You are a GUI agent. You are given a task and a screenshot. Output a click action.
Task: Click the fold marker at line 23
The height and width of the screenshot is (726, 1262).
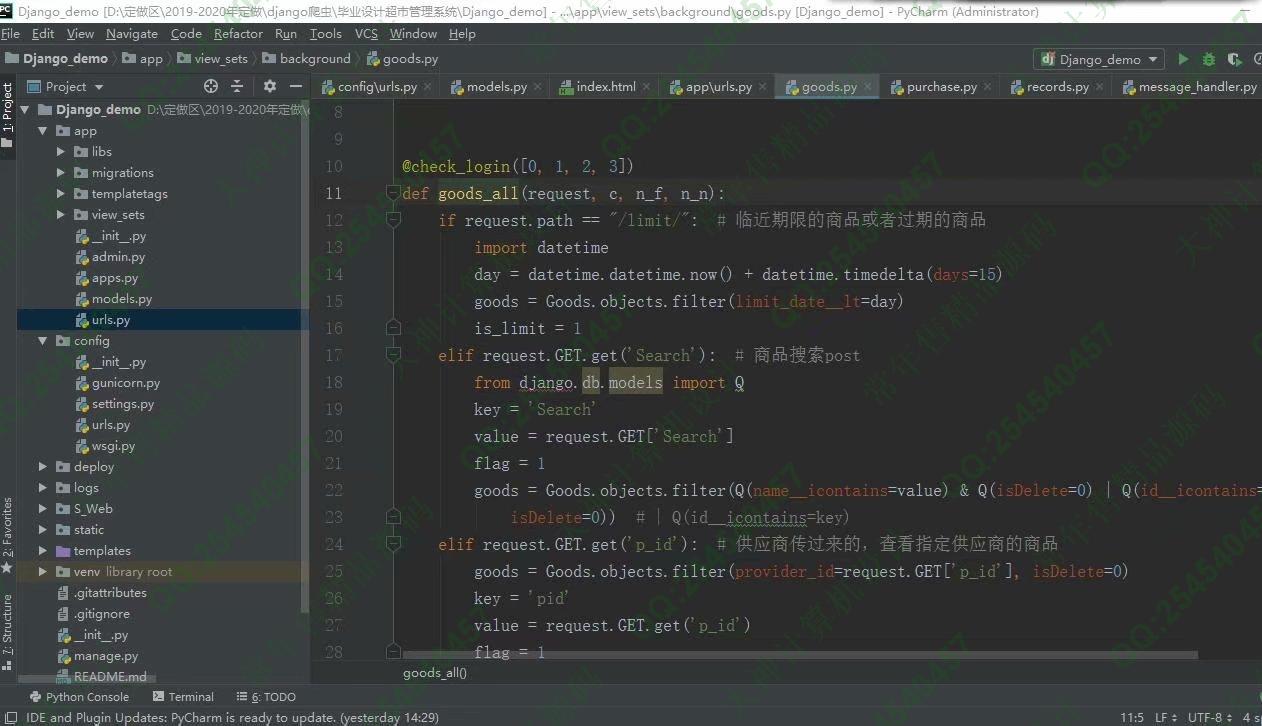(393, 517)
